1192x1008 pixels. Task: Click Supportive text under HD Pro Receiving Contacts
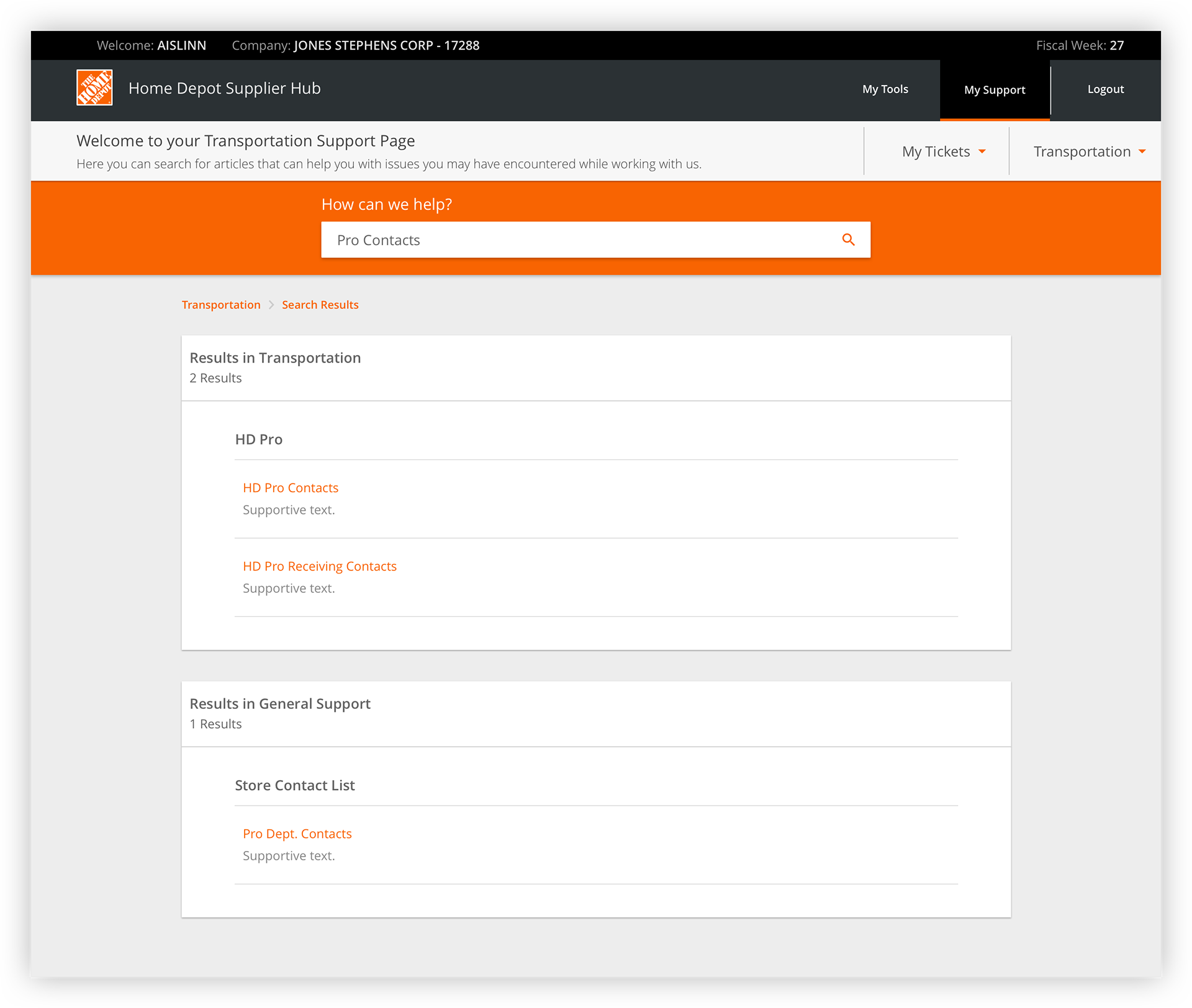coord(289,588)
